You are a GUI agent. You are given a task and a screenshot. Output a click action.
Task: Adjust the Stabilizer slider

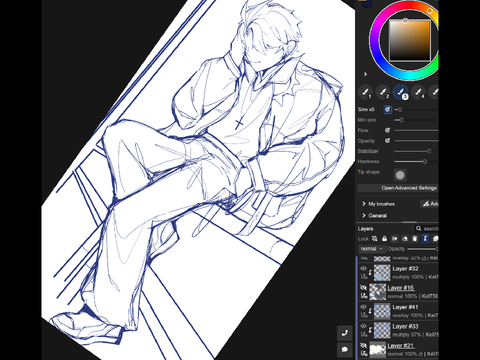coord(416,151)
